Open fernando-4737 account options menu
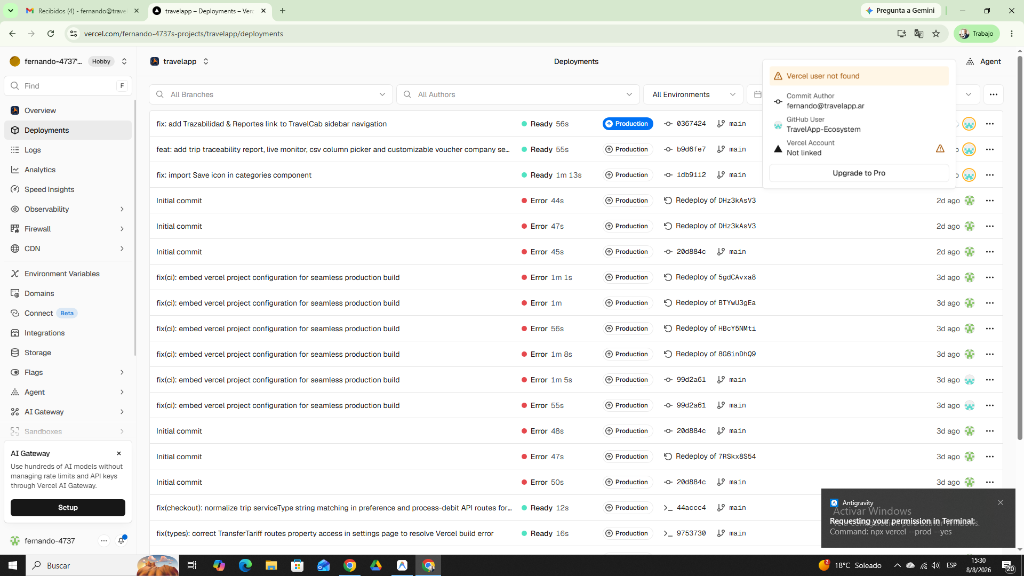 [104, 541]
